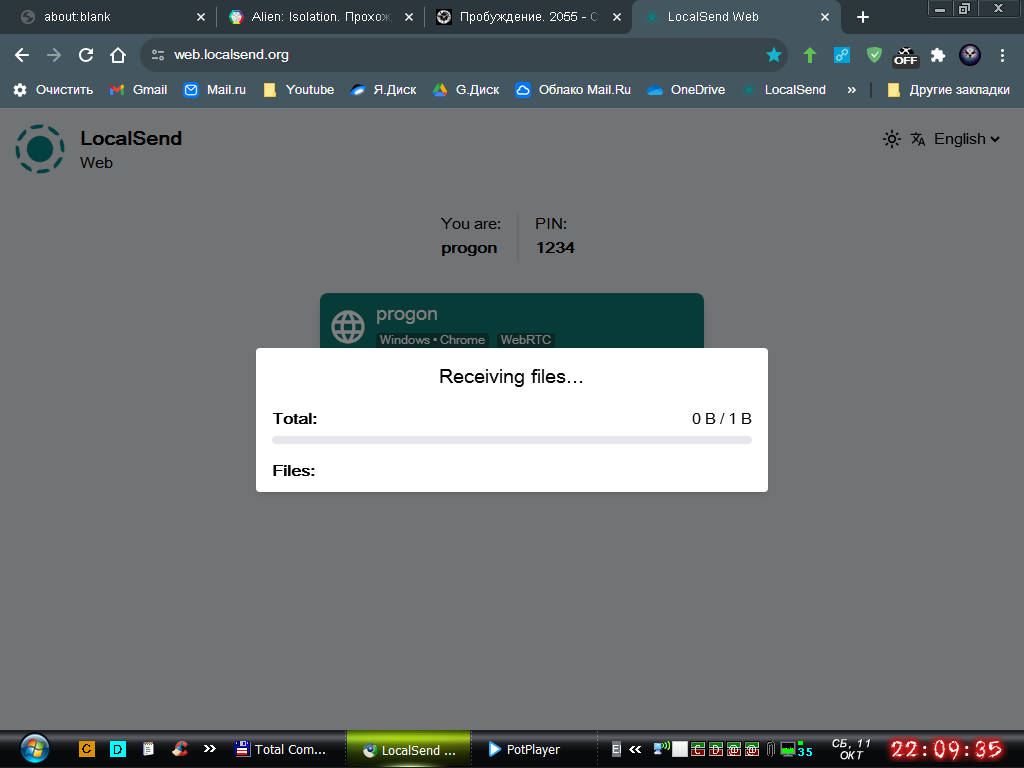Screen dimensions: 1024x768
Task: Open the LocalSend bookmark
Action: (x=784, y=90)
